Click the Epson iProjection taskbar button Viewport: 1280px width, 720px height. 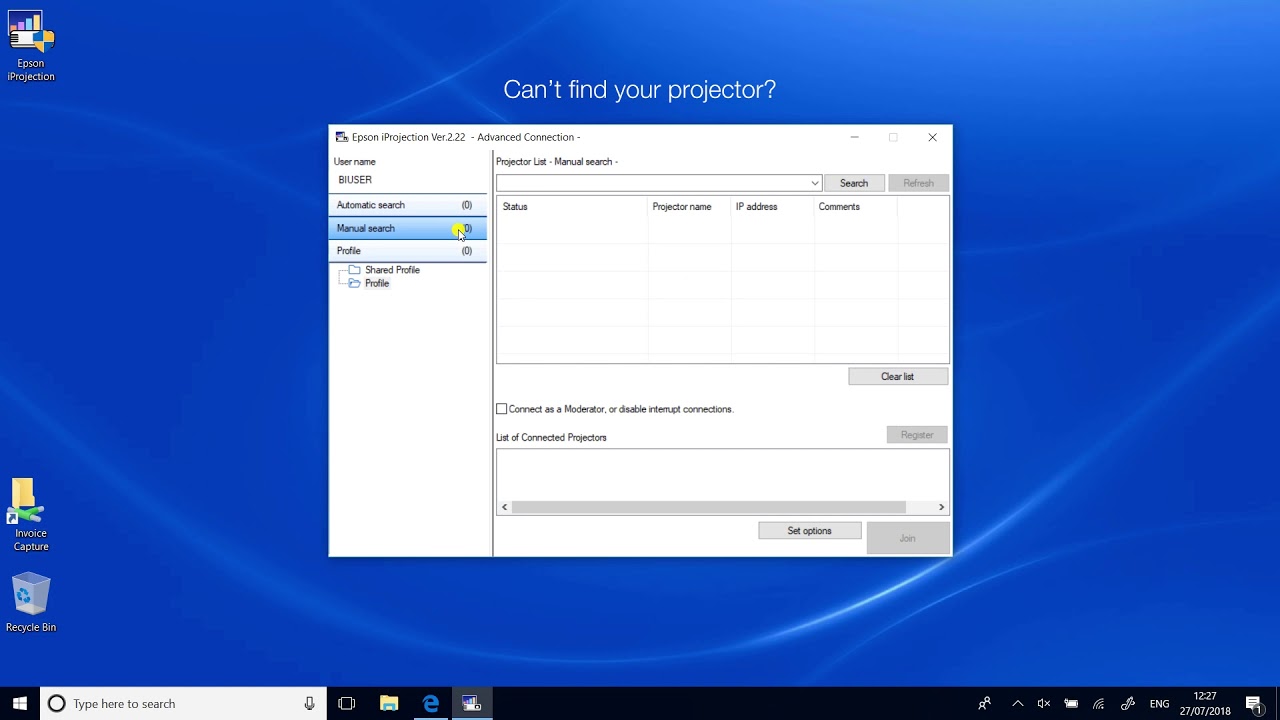click(x=472, y=704)
